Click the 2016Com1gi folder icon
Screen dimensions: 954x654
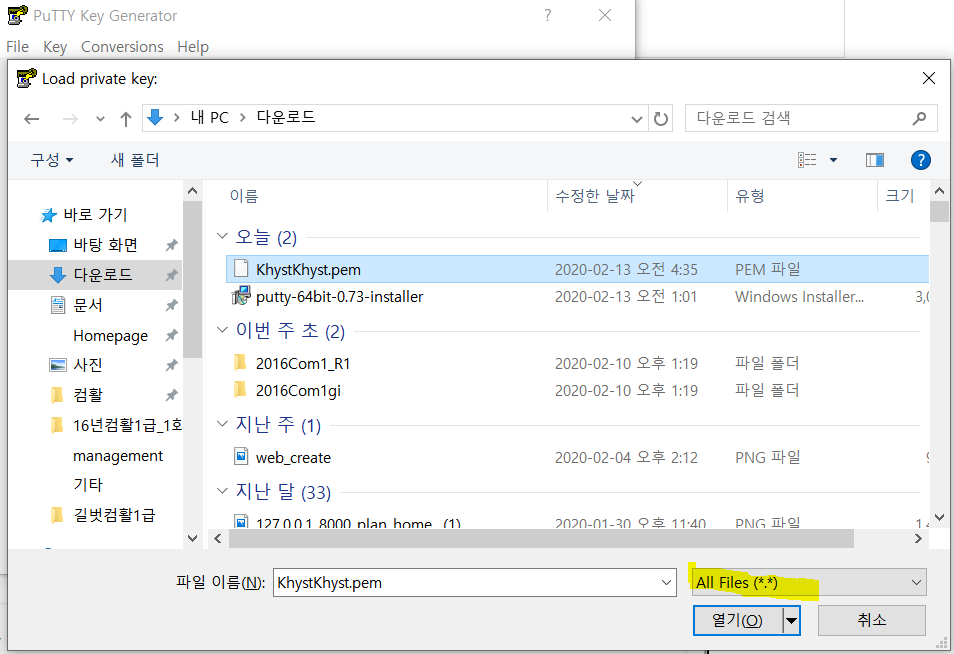[240, 390]
